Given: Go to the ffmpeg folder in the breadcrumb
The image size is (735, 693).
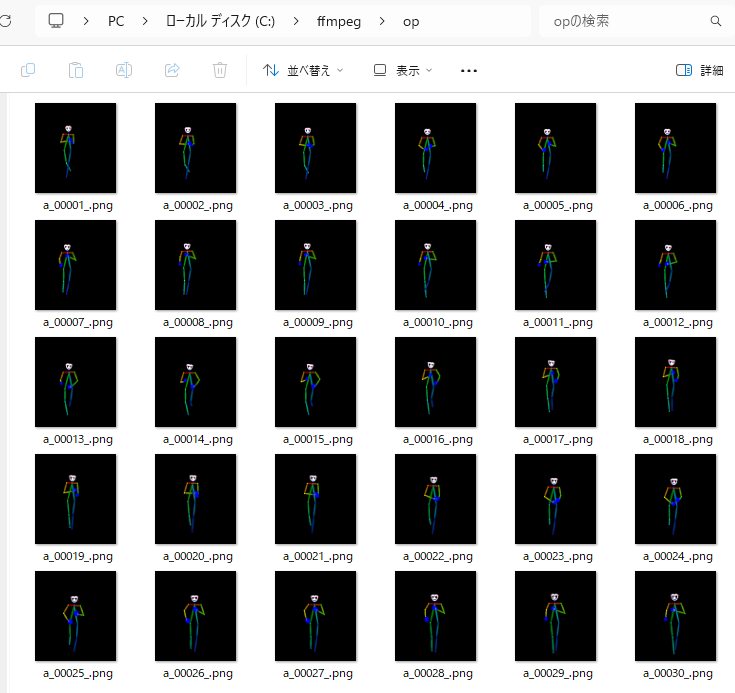Looking at the screenshot, I should pyautogui.click(x=339, y=21).
